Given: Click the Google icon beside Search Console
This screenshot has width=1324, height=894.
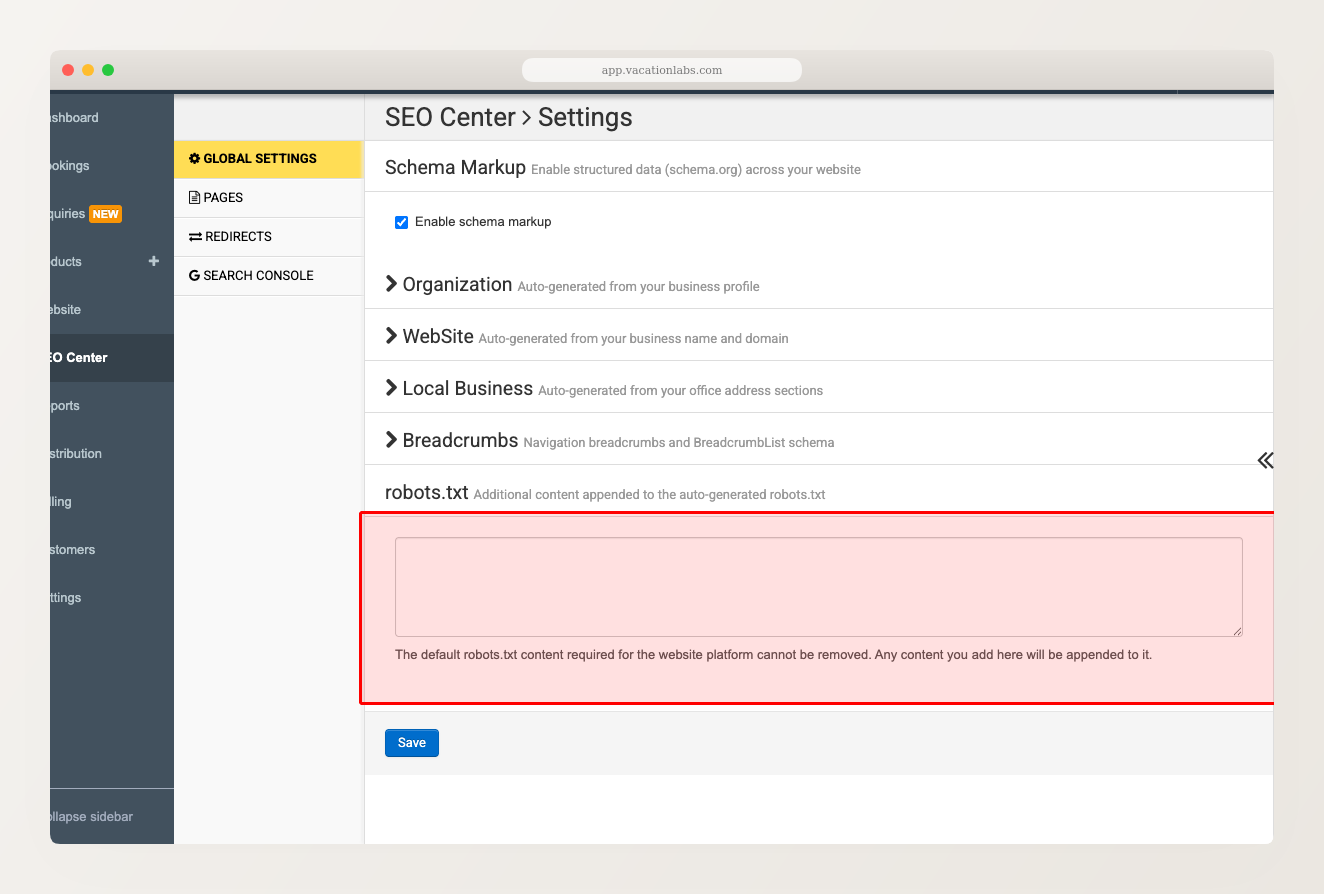Looking at the screenshot, I should click(x=194, y=276).
